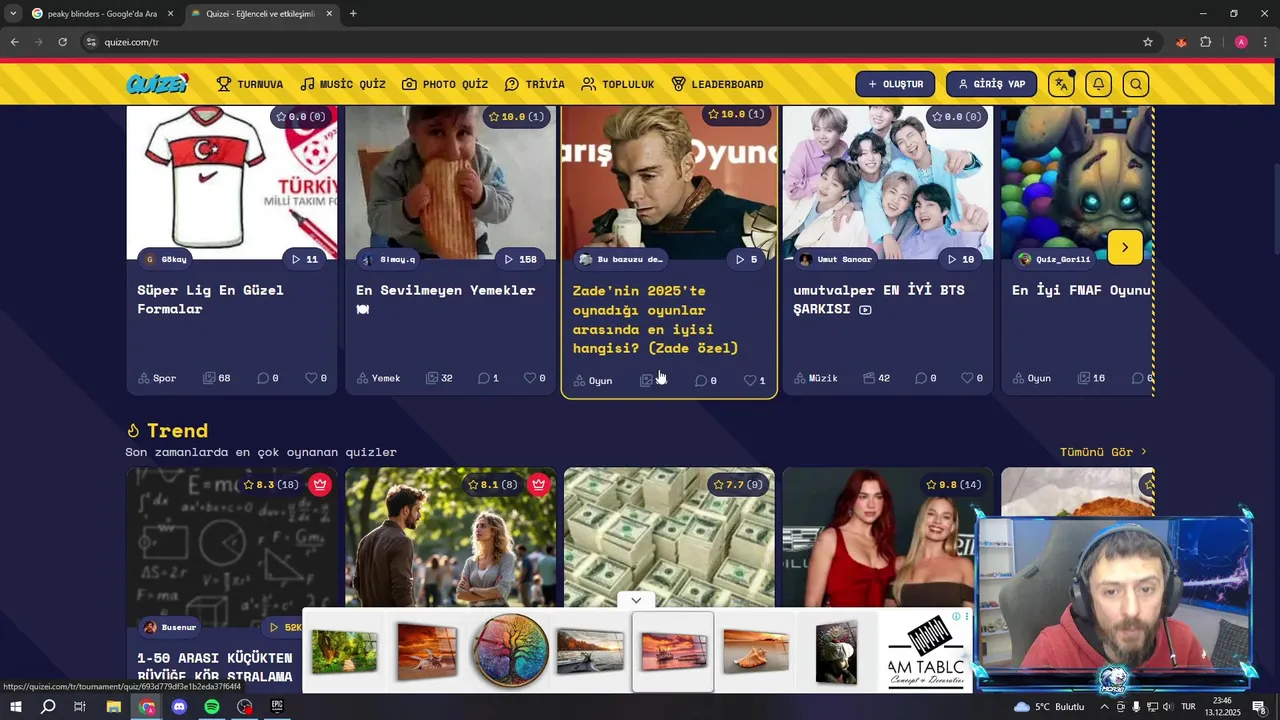The image size is (1280, 720).
Task: Click the Simay.q author label
Action: [388, 259]
